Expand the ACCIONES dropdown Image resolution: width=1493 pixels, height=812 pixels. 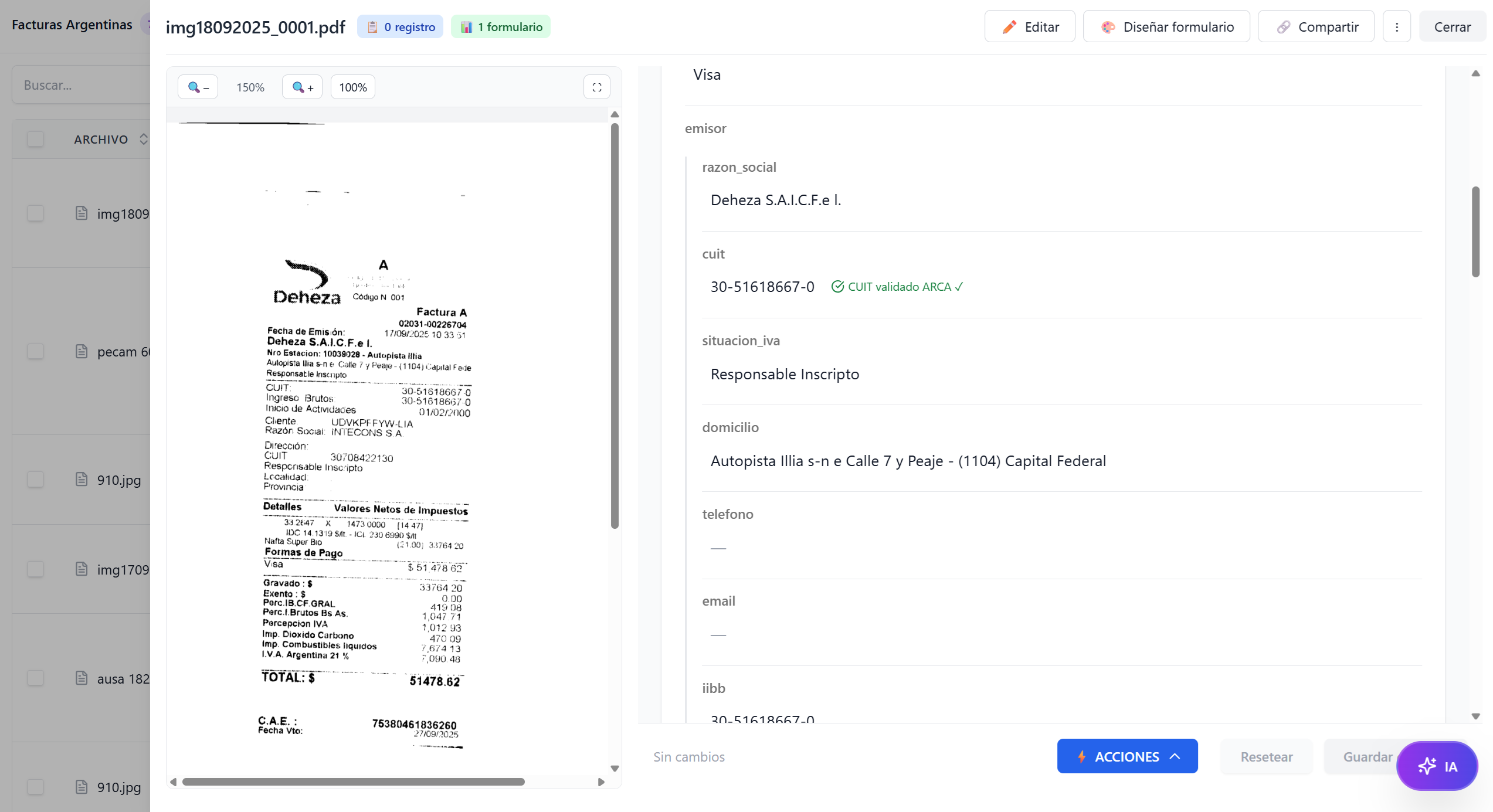[1128, 756]
